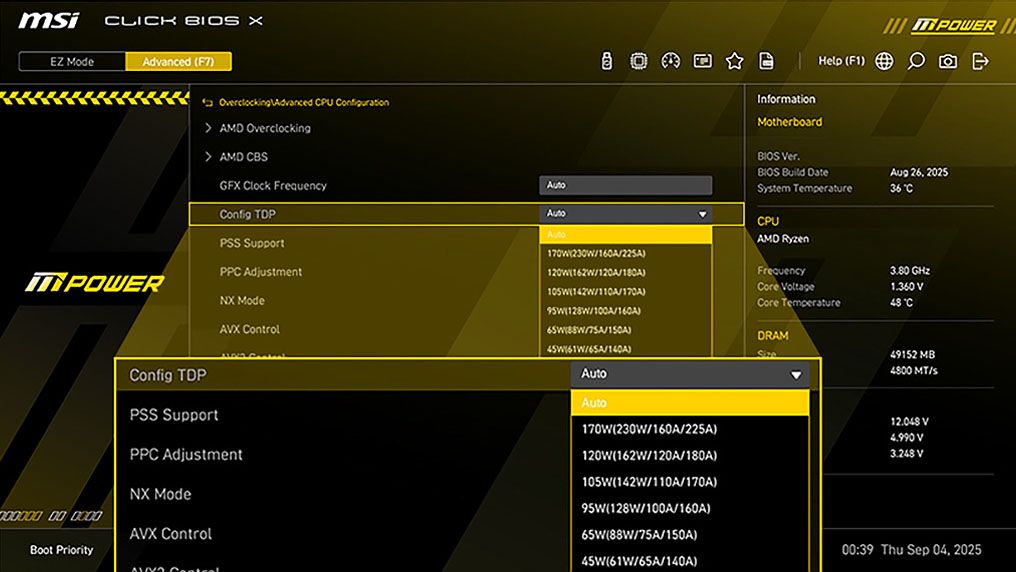Click the Core Voltage value 1.360 V

pyautogui.click(x=906, y=286)
